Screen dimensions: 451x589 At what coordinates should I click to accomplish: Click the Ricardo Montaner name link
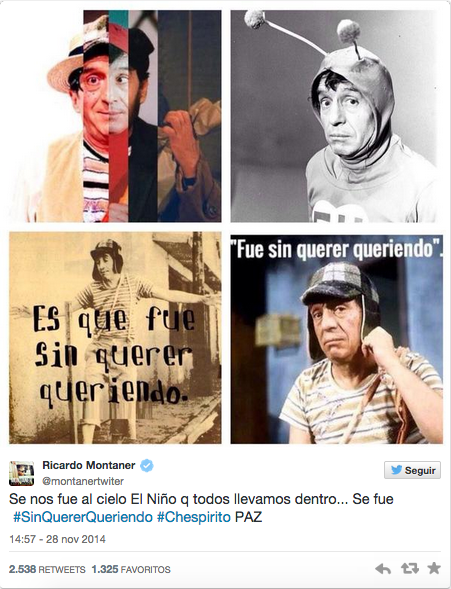pyautogui.click(x=89, y=465)
